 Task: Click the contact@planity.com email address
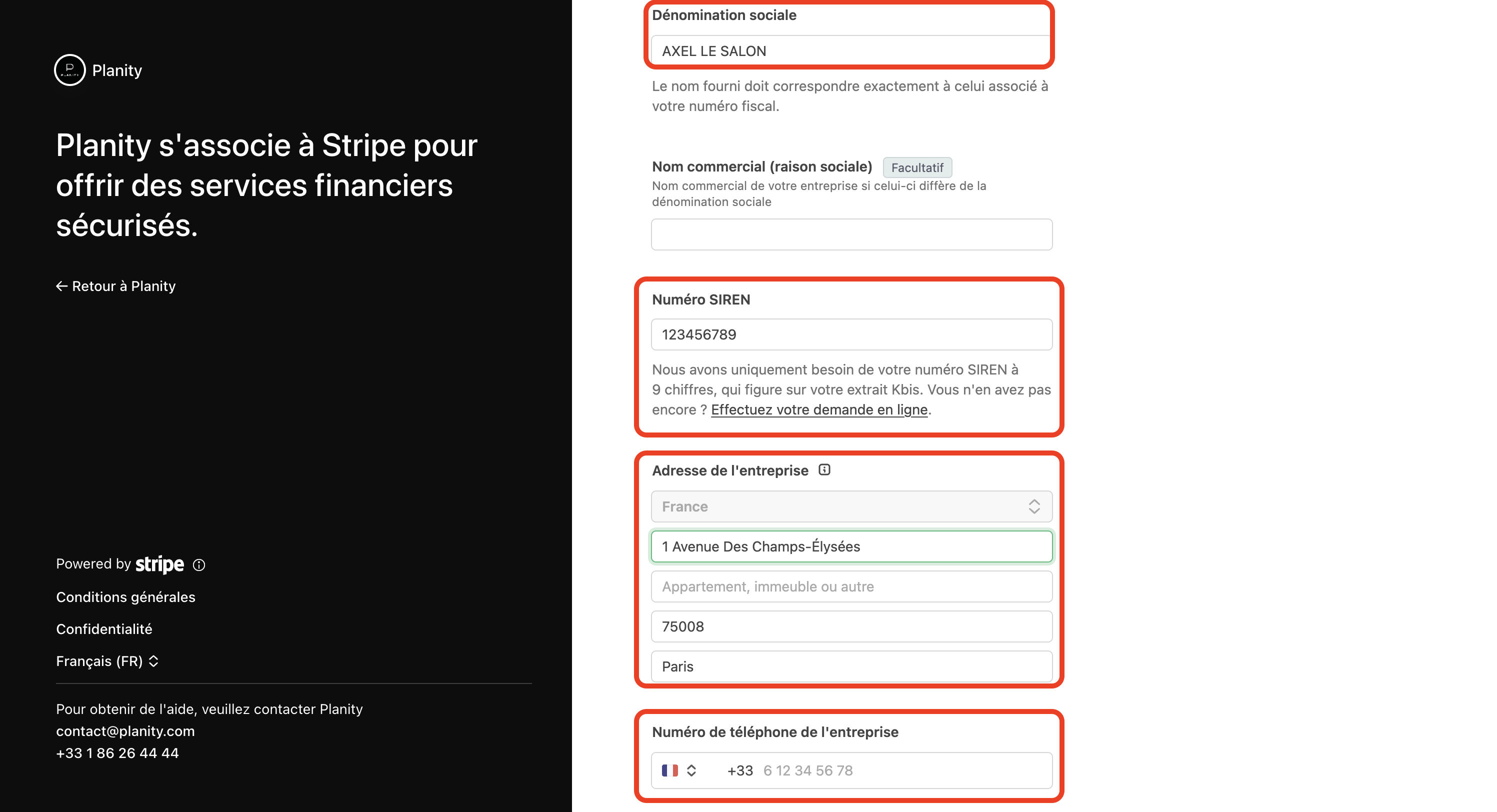pyautogui.click(x=125, y=731)
